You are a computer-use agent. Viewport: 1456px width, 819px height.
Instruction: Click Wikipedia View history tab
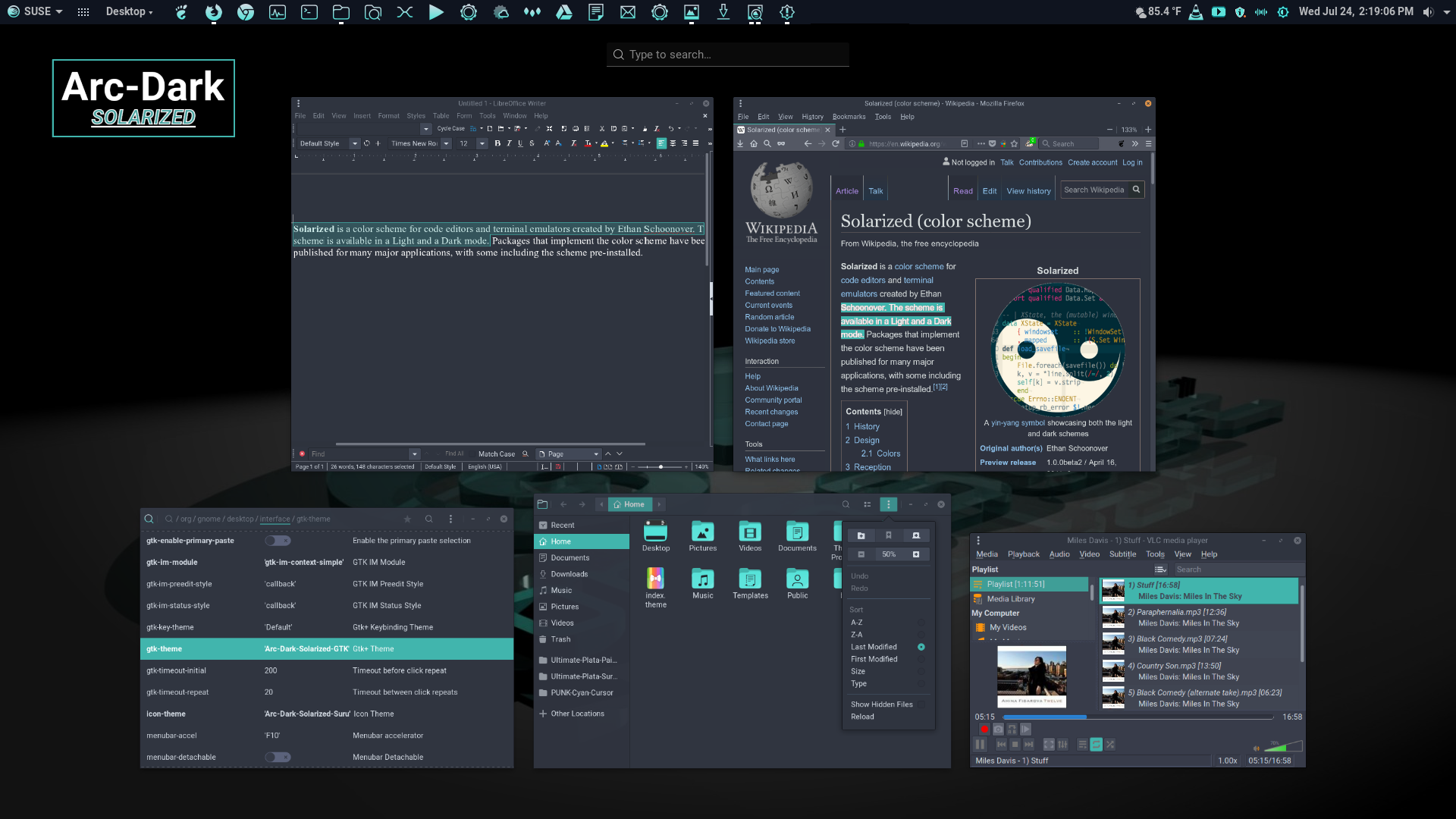(x=1028, y=191)
